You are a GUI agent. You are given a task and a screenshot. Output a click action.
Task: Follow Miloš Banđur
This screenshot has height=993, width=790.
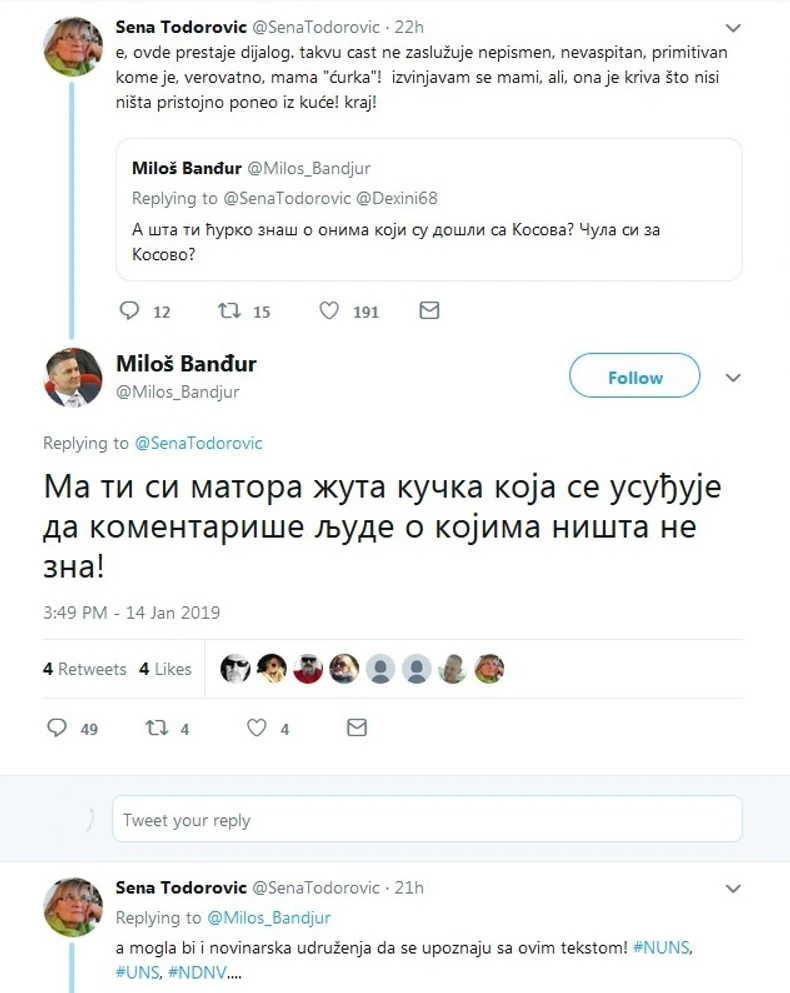[634, 377]
